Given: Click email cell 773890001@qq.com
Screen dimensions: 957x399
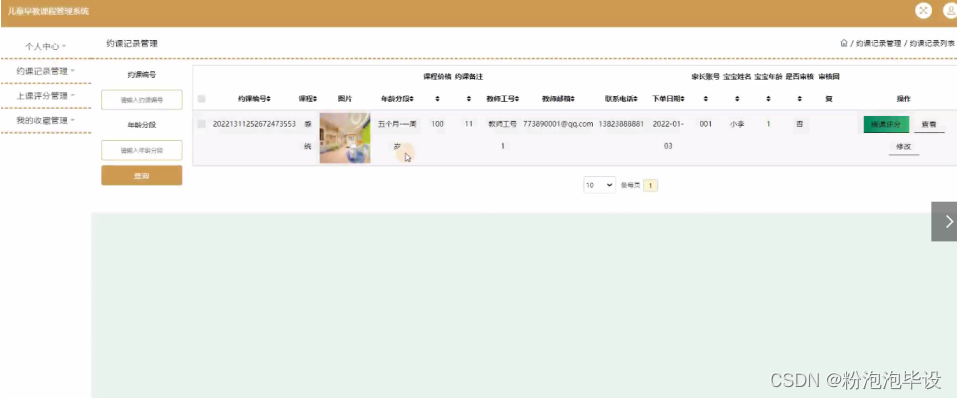Looking at the screenshot, I should pos(558,124).
